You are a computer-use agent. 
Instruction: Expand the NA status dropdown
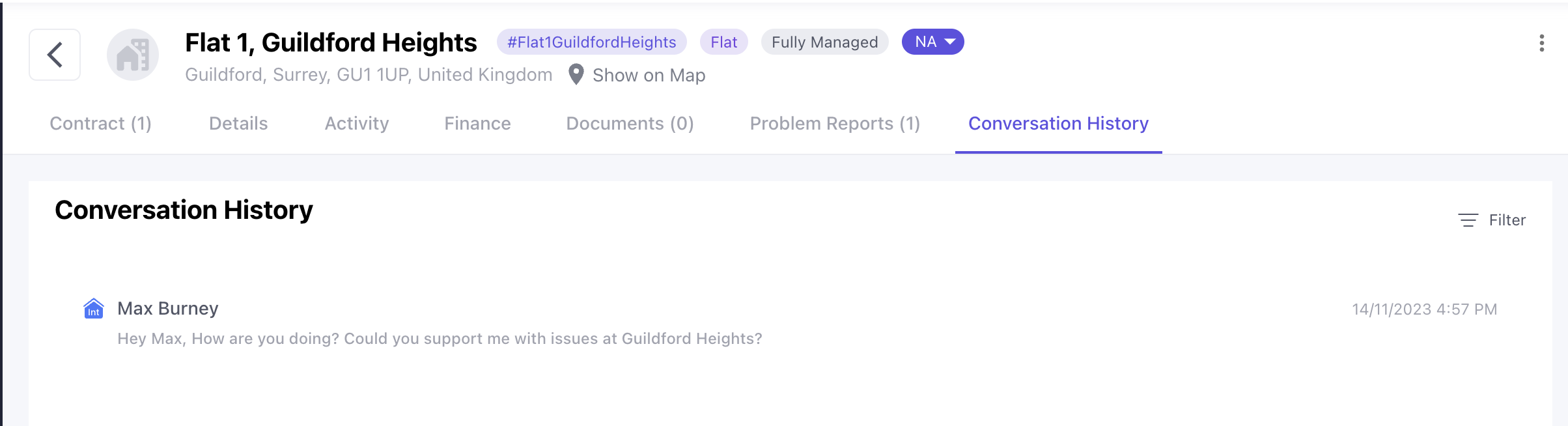pyautogui.click(x=932, y=42)
